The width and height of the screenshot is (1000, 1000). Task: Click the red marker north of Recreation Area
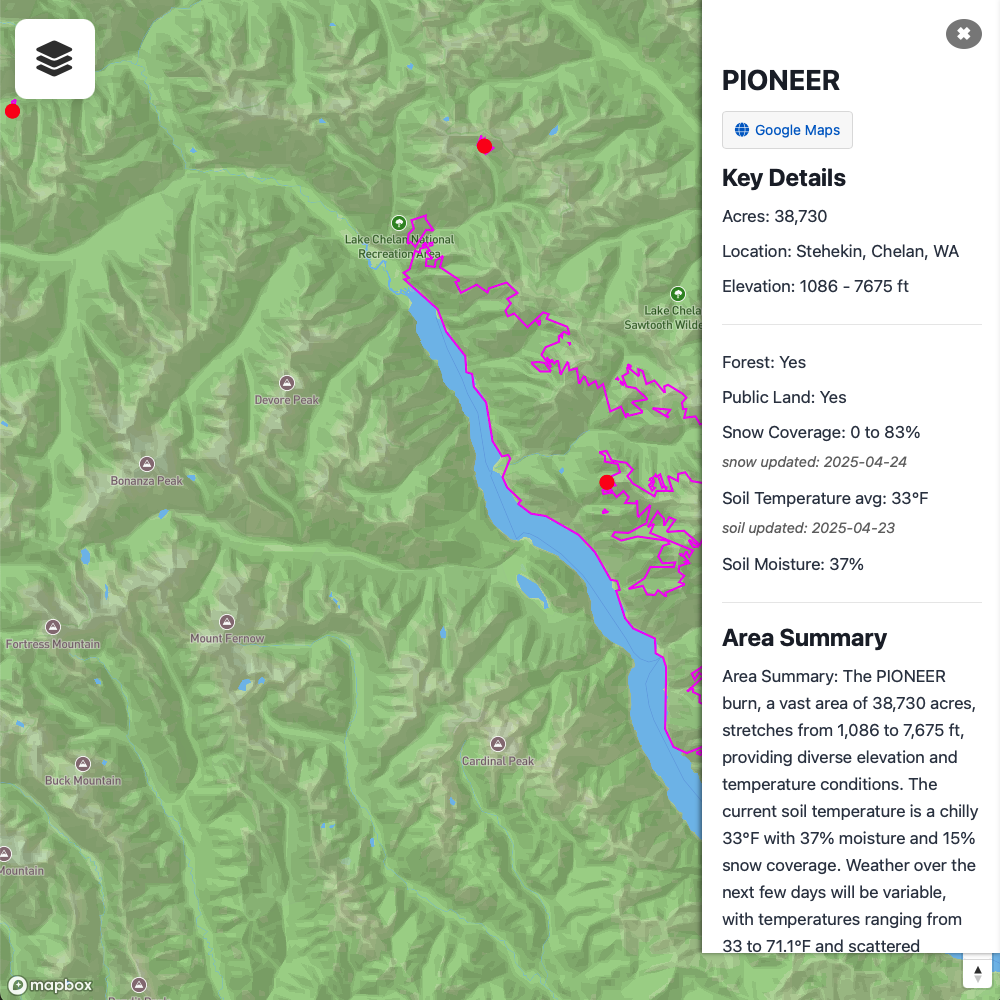pyautogui.click(x=485, y=146)
